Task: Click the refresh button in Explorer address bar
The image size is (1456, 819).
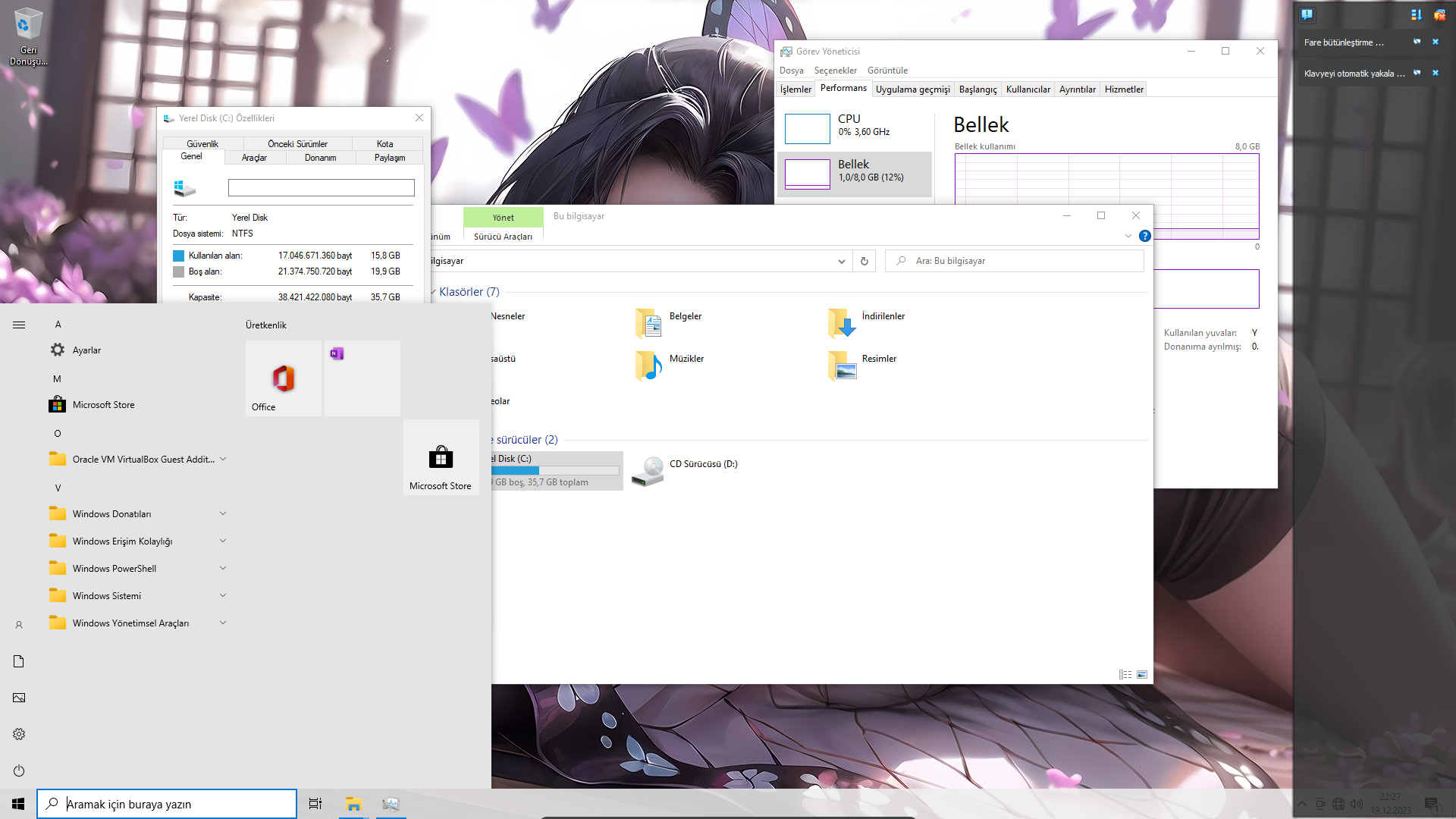Action: pos(864,261)
